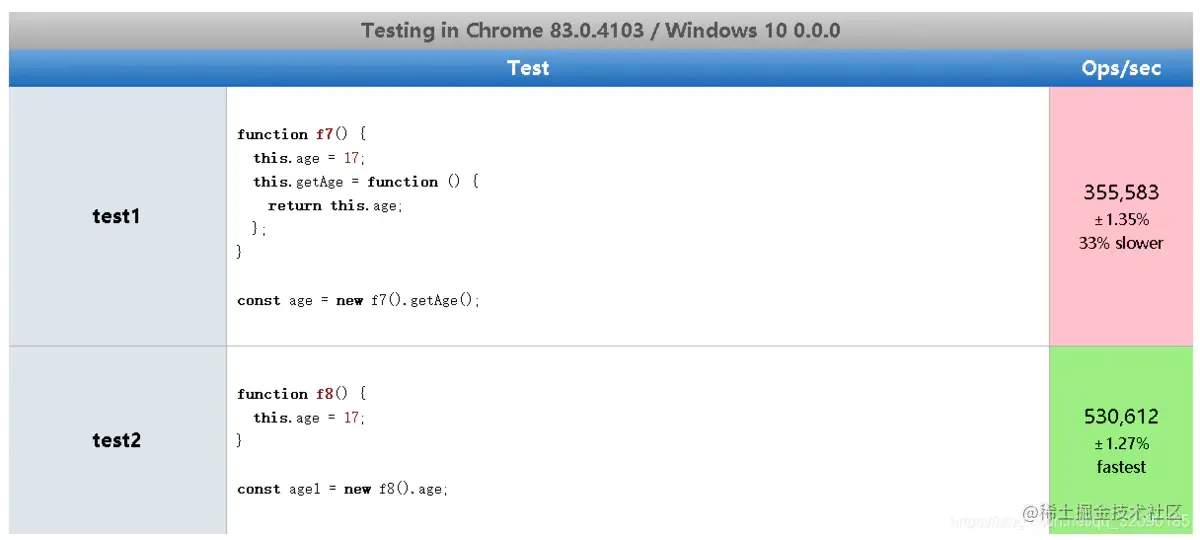Click the ±1.27% margin text
Screen dimensions: 1200x540
[1121, 443]
